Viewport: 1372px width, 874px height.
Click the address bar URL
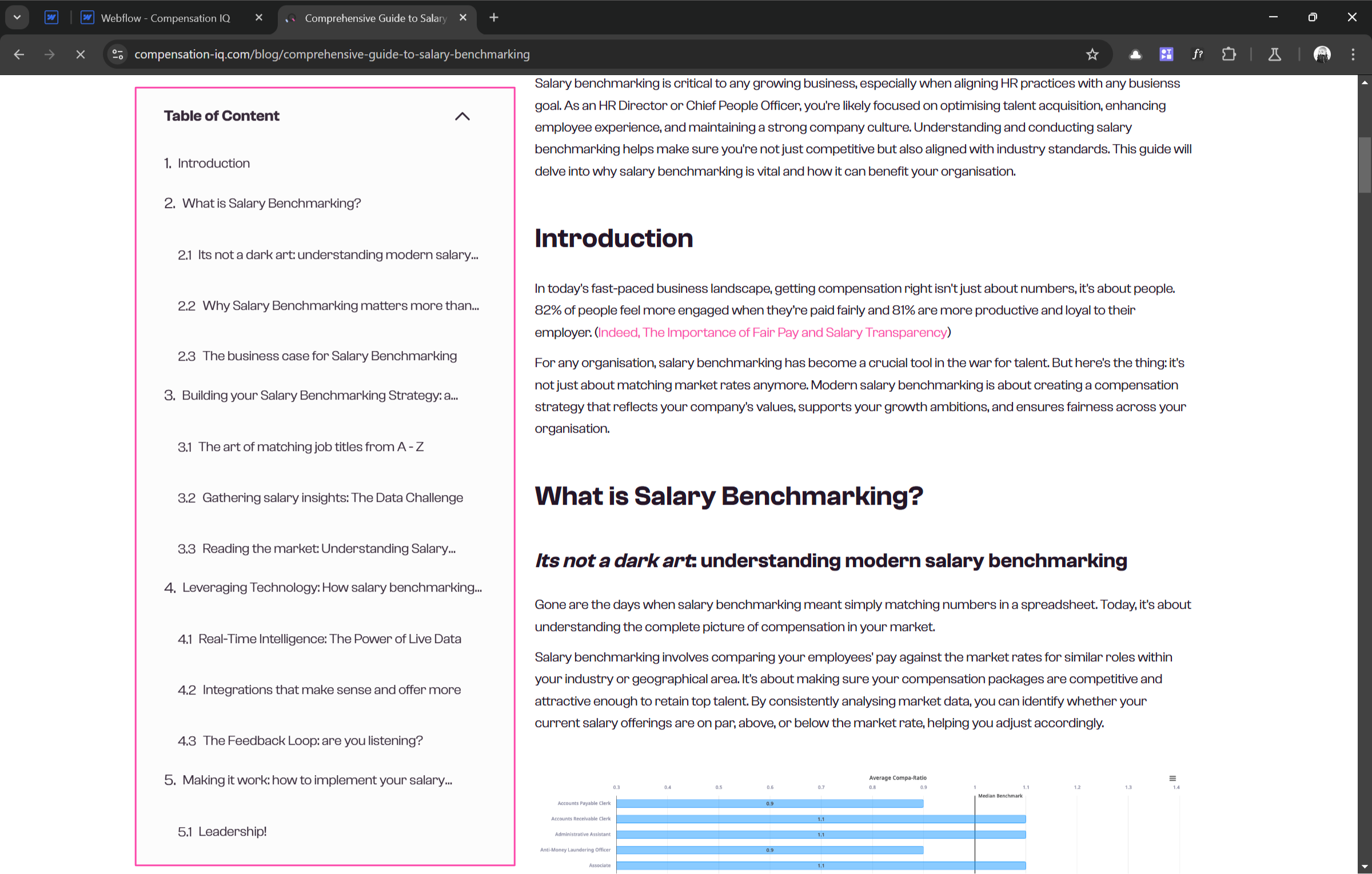click(x=332, y=54)
